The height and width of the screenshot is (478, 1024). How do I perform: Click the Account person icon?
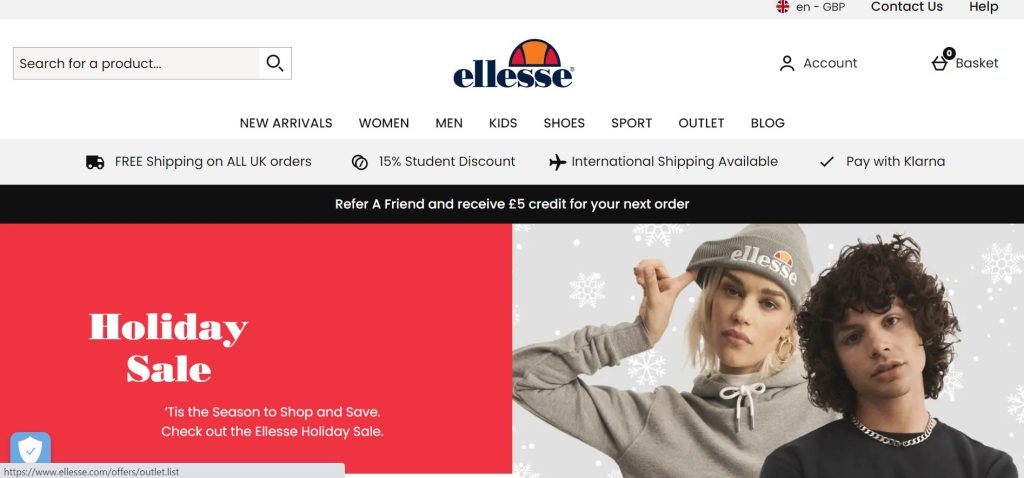pyautogui.click(x=787, y=63)
